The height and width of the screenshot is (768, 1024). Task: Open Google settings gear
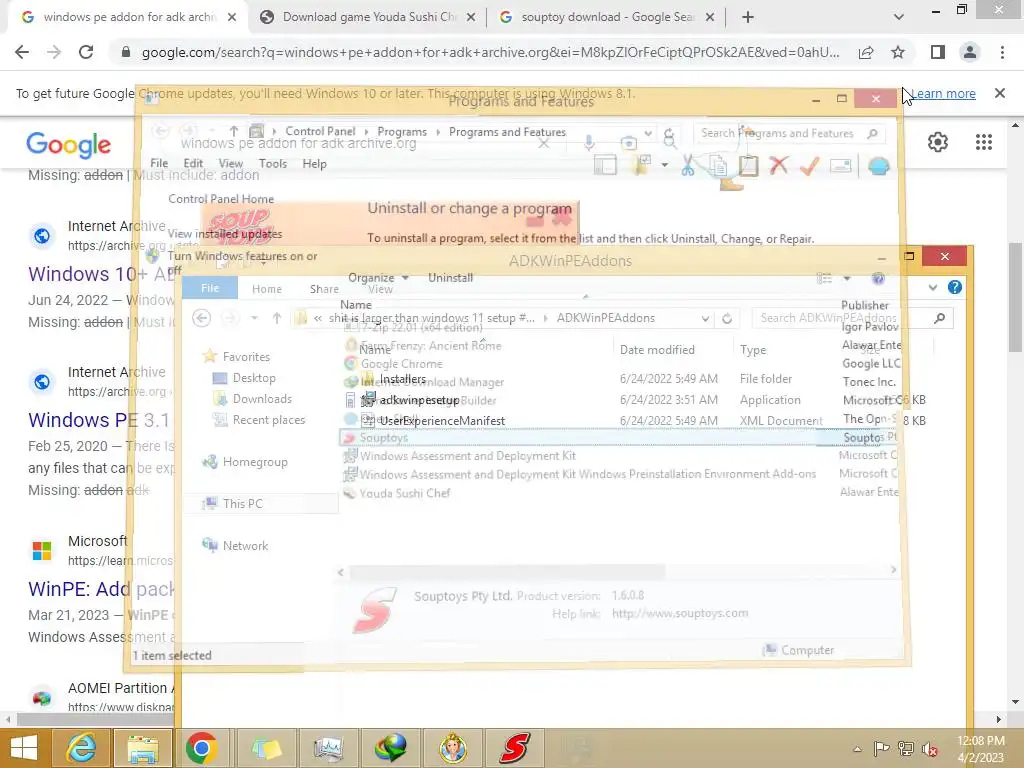(938, 142)
